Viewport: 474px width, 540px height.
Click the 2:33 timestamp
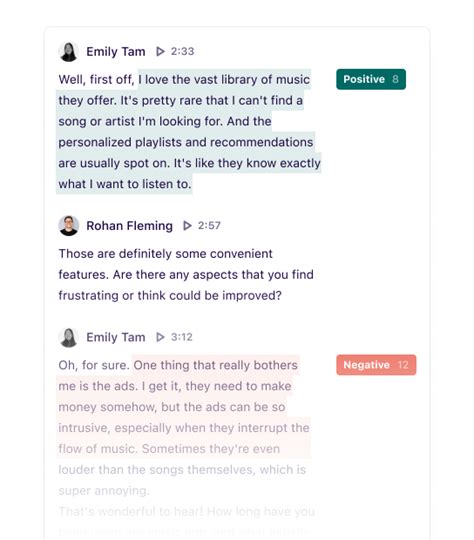click(183, 51)
